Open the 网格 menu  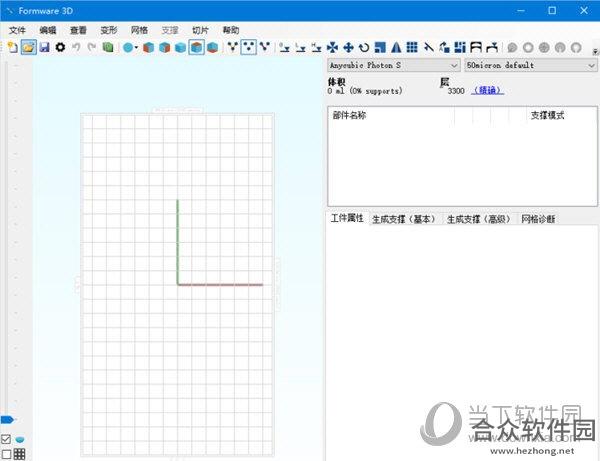pos(139,30)
